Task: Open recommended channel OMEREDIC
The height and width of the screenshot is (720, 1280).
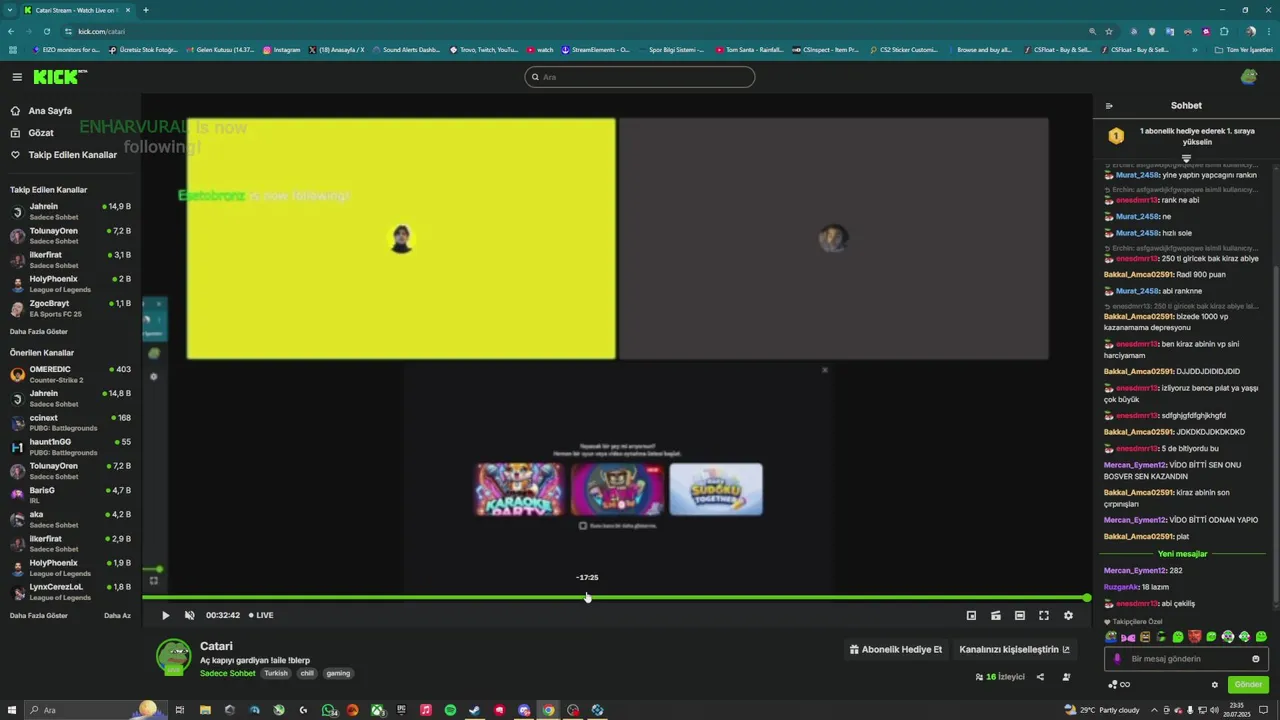Action: pyautogui.click(x=70, y=374)
